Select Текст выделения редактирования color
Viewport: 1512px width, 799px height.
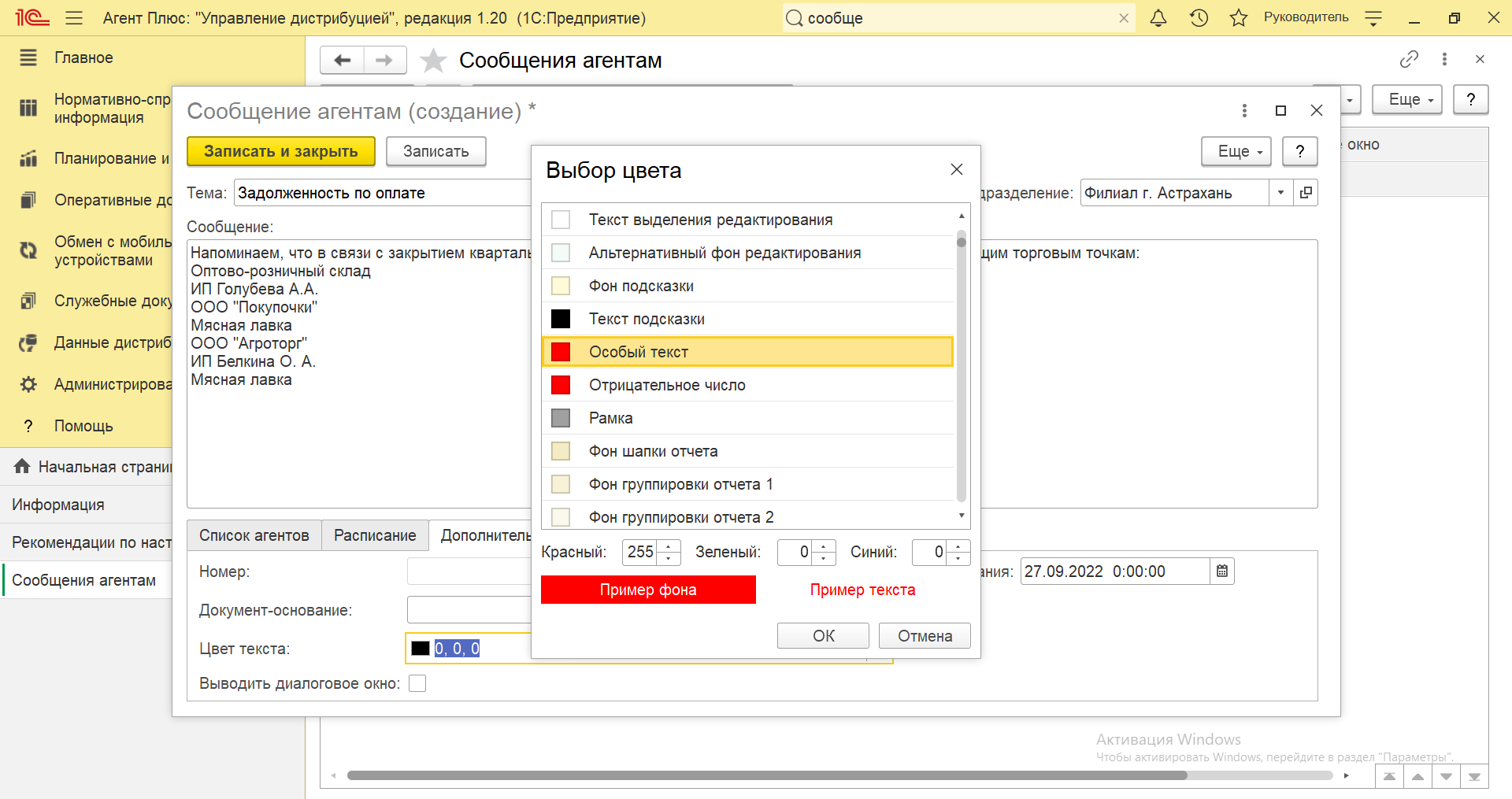[x=747, y=220]
